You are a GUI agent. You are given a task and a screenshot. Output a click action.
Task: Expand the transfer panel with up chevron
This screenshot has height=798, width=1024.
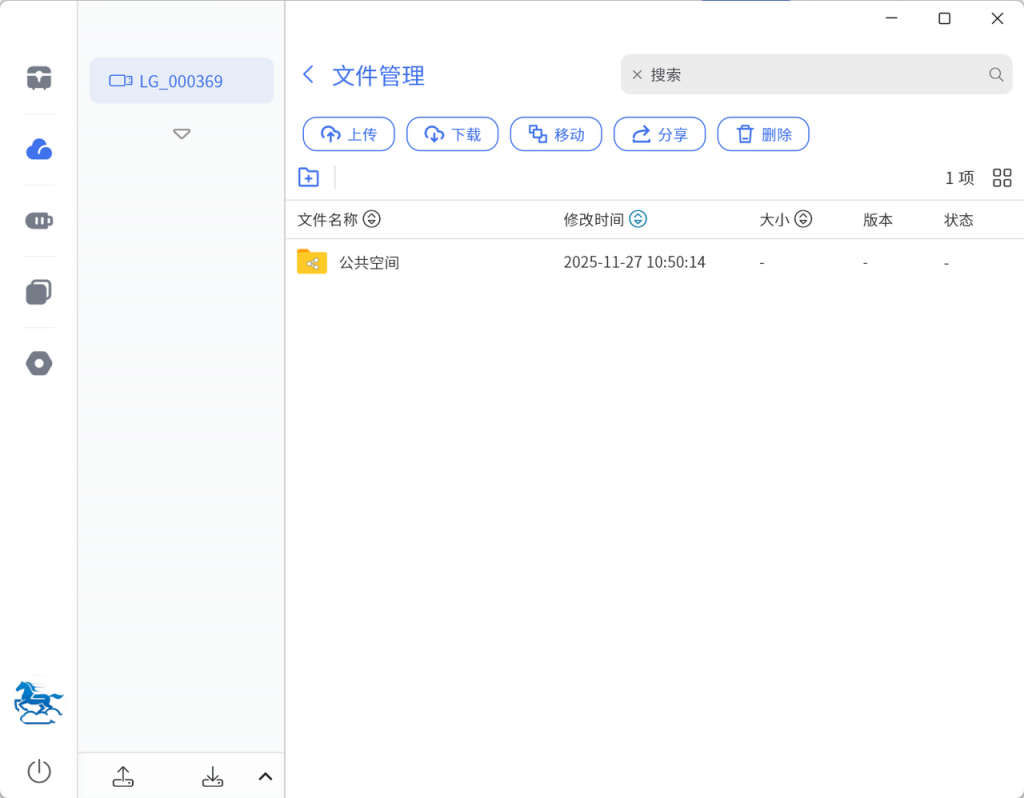[x=265, y=776]
